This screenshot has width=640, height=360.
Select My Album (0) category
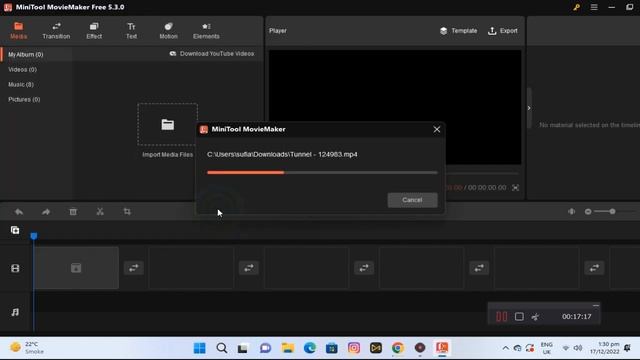tap(26, 54)
